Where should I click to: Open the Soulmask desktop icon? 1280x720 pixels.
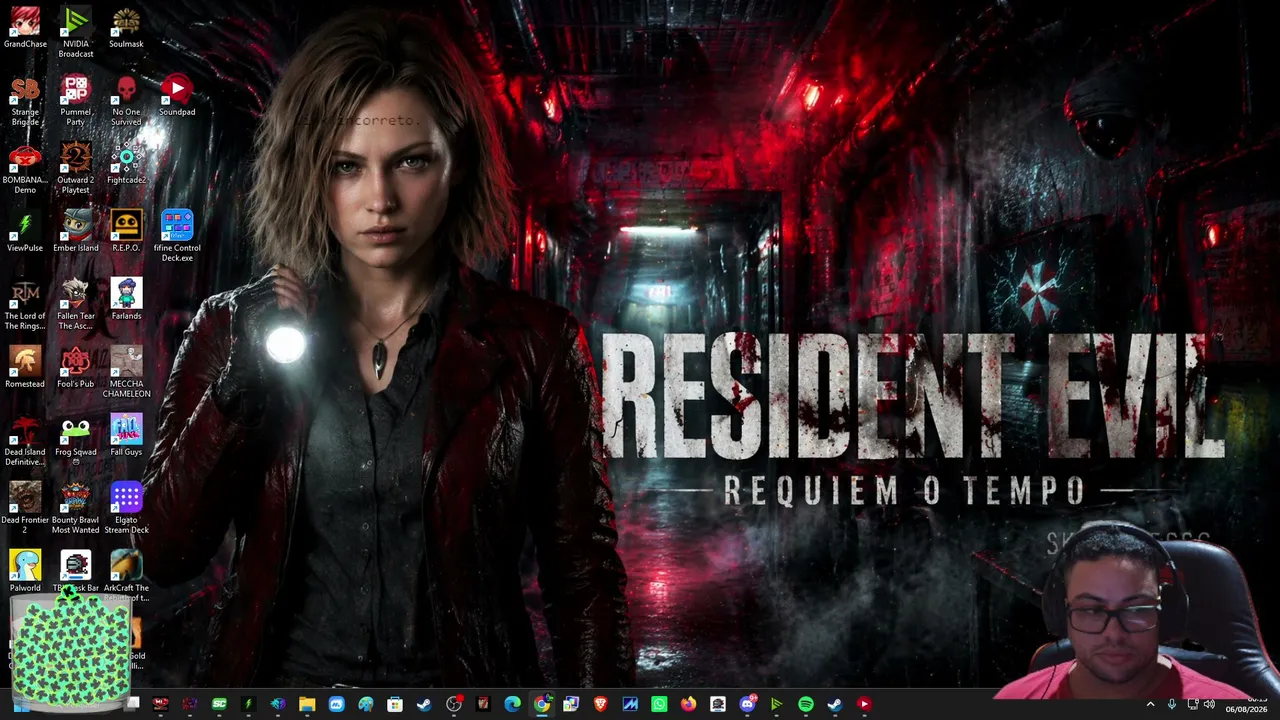point(126,28)
